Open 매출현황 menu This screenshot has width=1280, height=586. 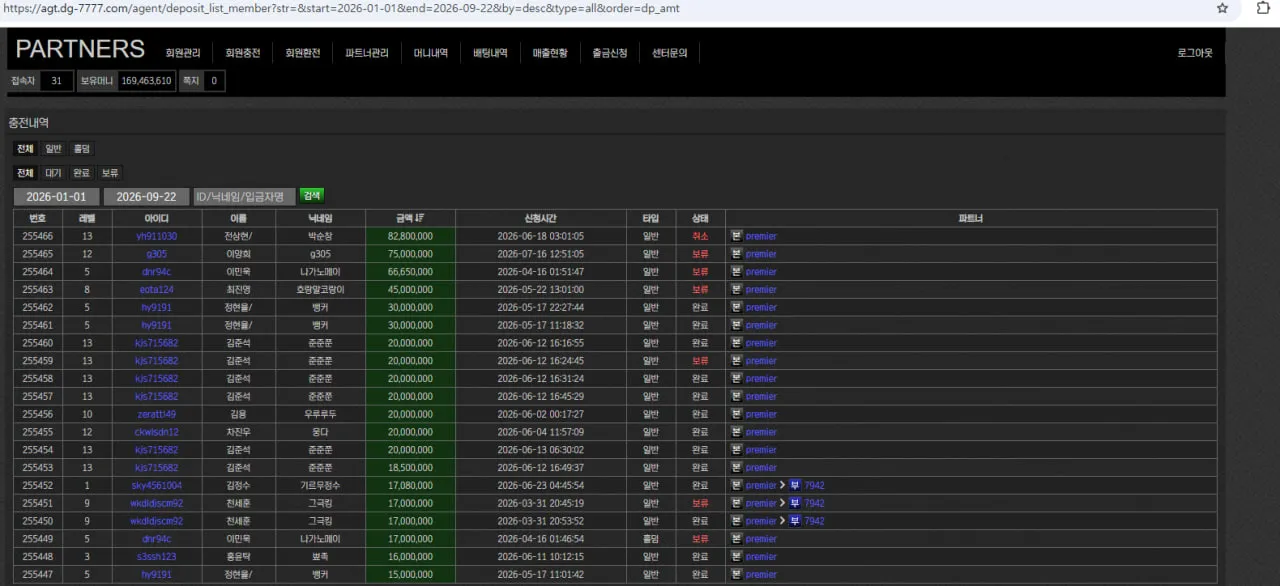[550, 53]
